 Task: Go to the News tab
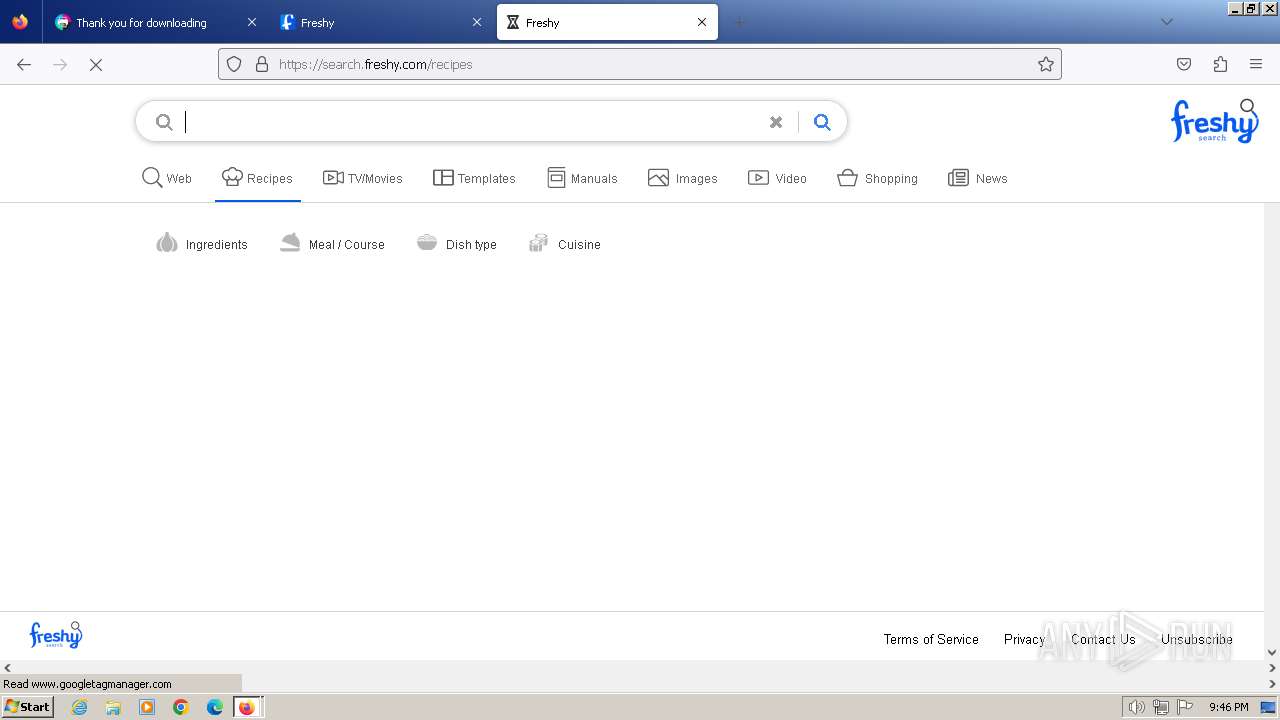click(977, 178)
